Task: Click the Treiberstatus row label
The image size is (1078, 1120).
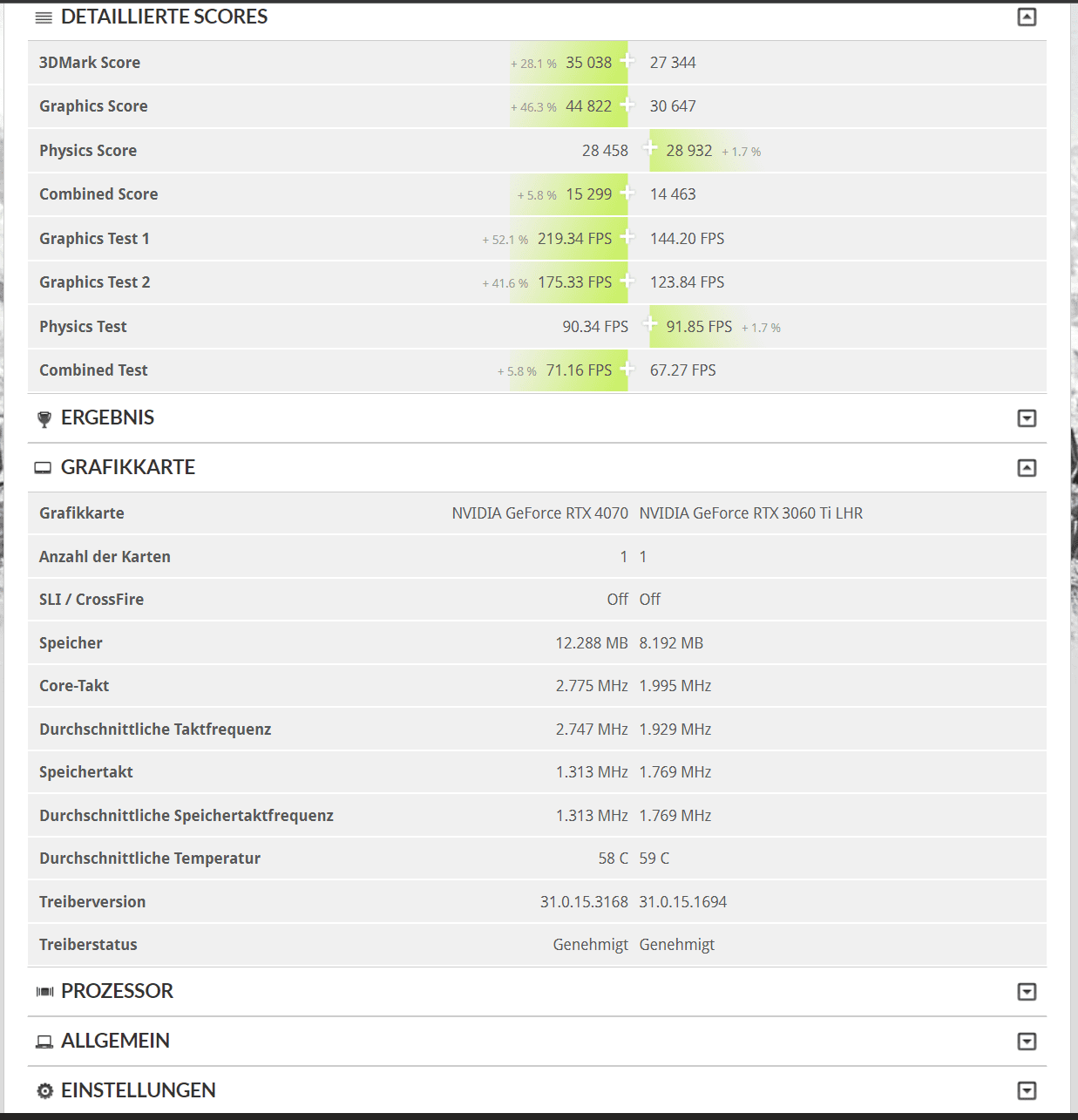Action: [88, 945]
